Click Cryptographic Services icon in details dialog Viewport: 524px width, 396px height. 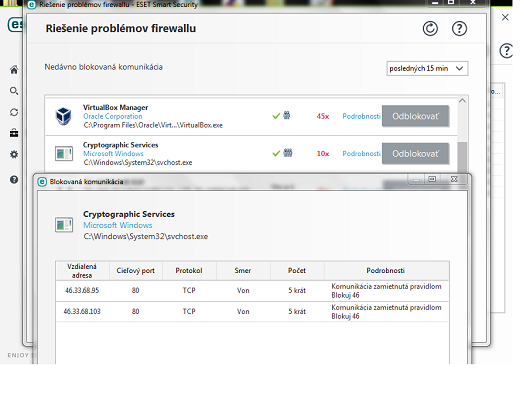[64, 225]
